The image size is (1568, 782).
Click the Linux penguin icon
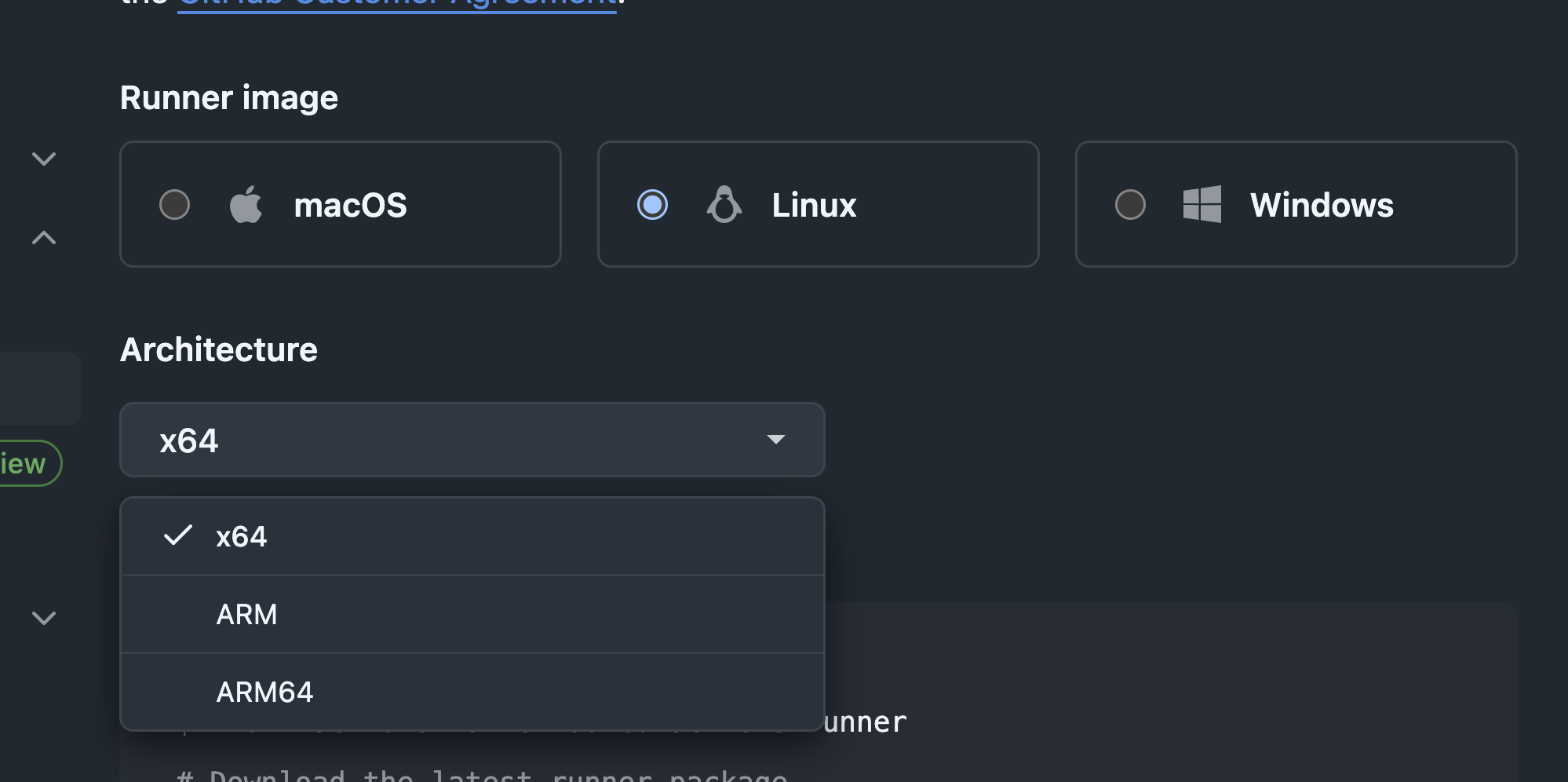[724, 205]
